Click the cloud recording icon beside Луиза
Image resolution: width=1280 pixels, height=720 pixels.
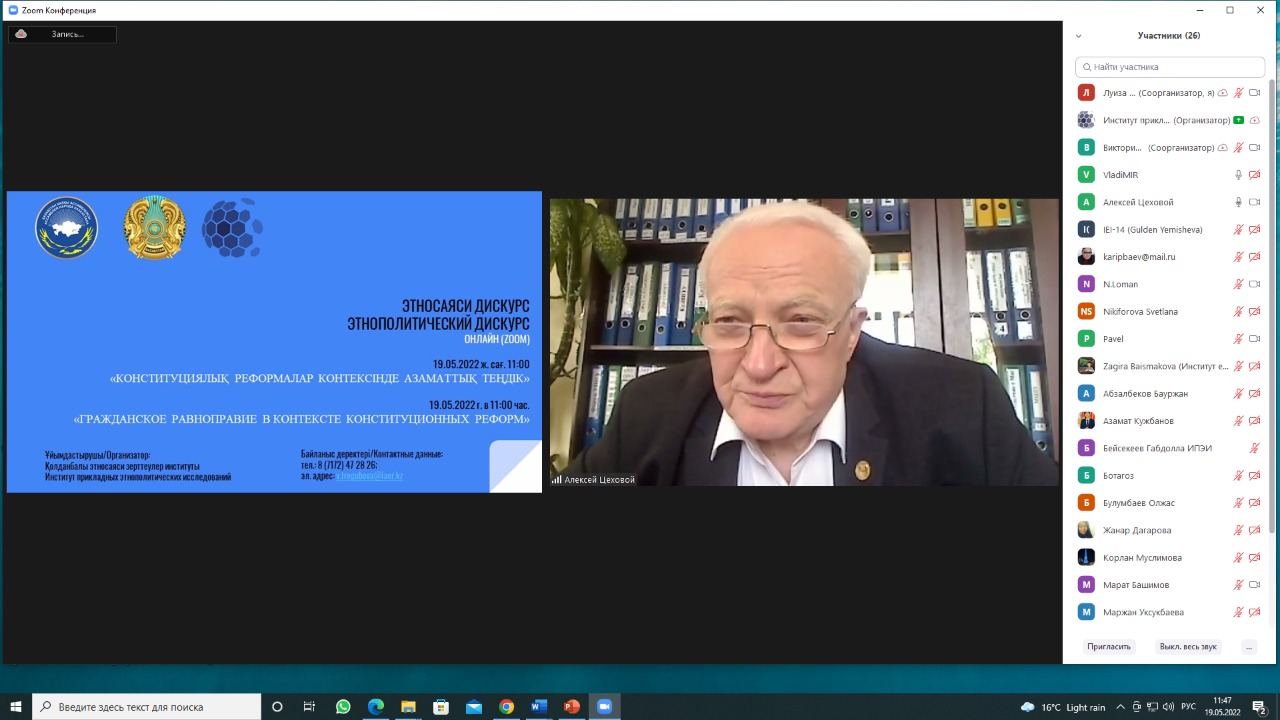click(1223, 93)
